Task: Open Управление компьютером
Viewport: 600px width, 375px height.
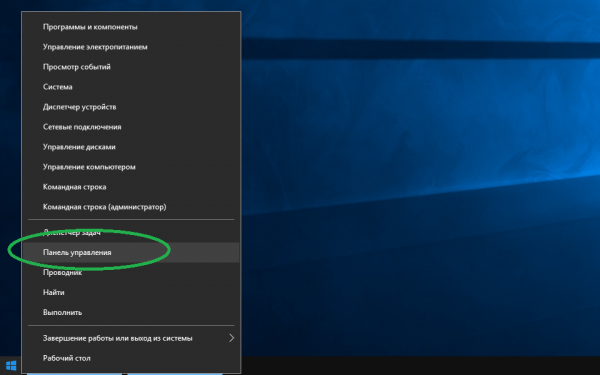Action: click(x=131, y=167)
